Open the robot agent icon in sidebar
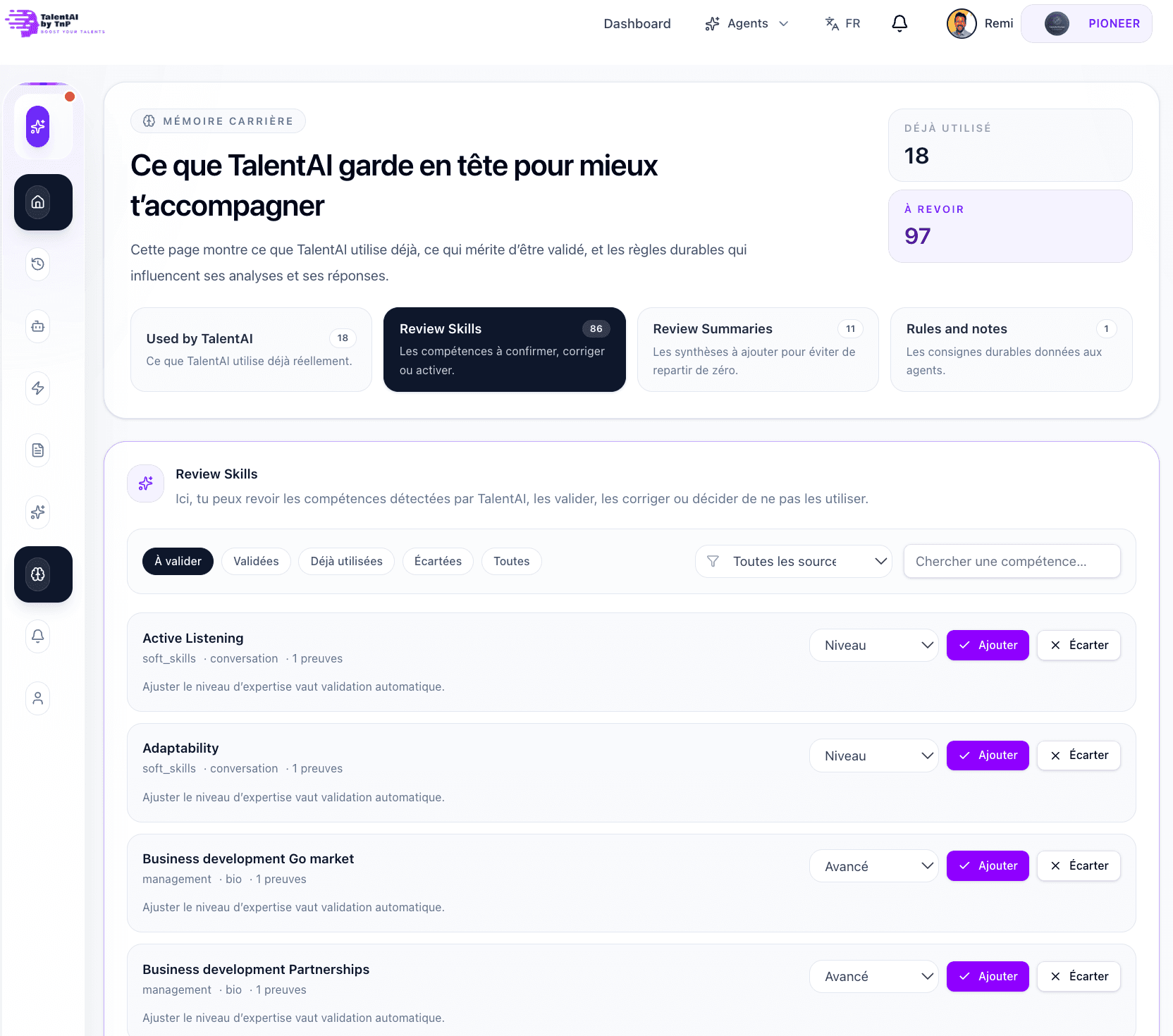The height and width of the screenshot is (1036, 1173). click(x=38, y=326)
